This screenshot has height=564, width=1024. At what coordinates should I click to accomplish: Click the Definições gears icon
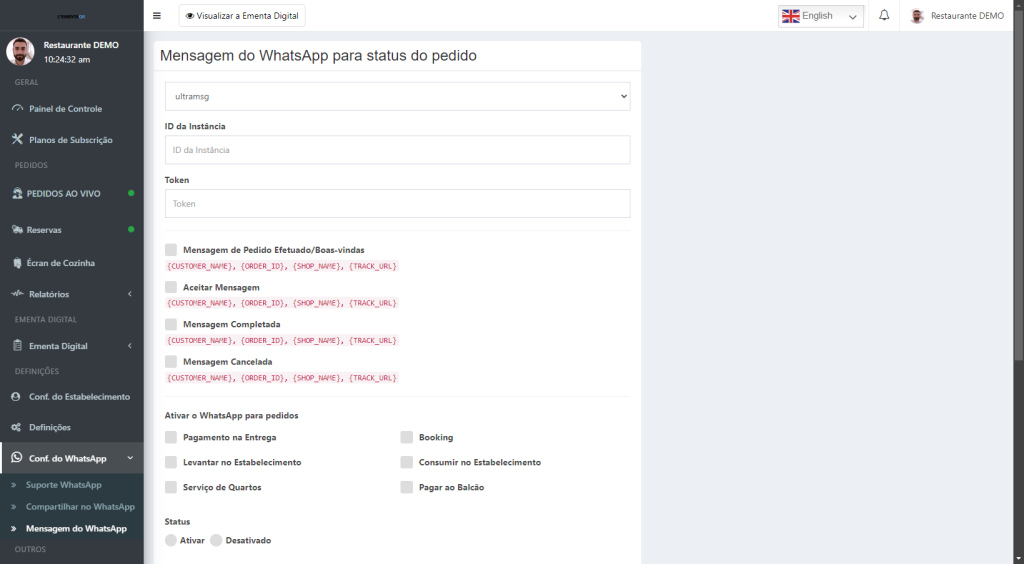pos(17,427)
